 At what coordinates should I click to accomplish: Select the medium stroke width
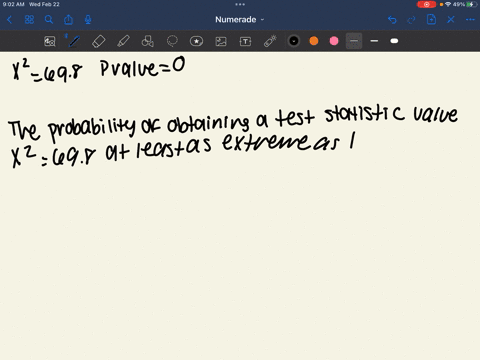[x=374, y=41]
